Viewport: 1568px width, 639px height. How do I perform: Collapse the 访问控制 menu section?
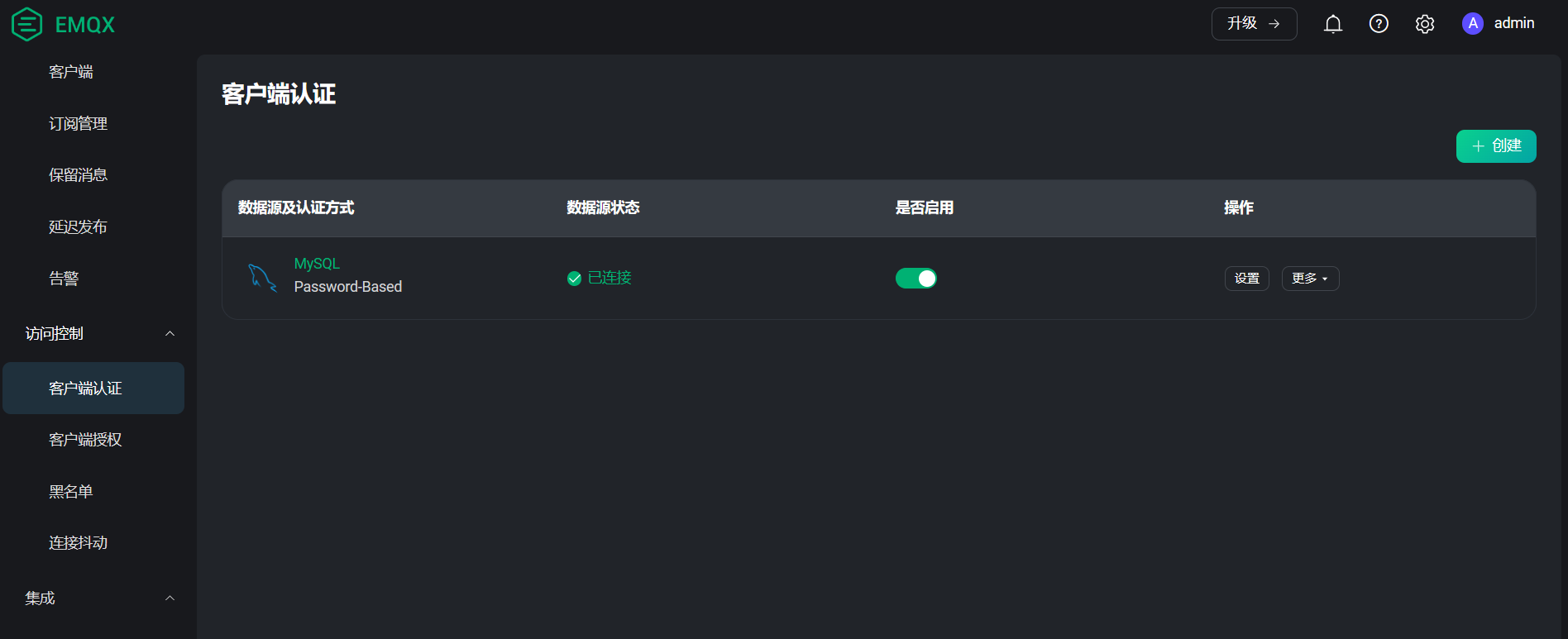click(170, 334)
